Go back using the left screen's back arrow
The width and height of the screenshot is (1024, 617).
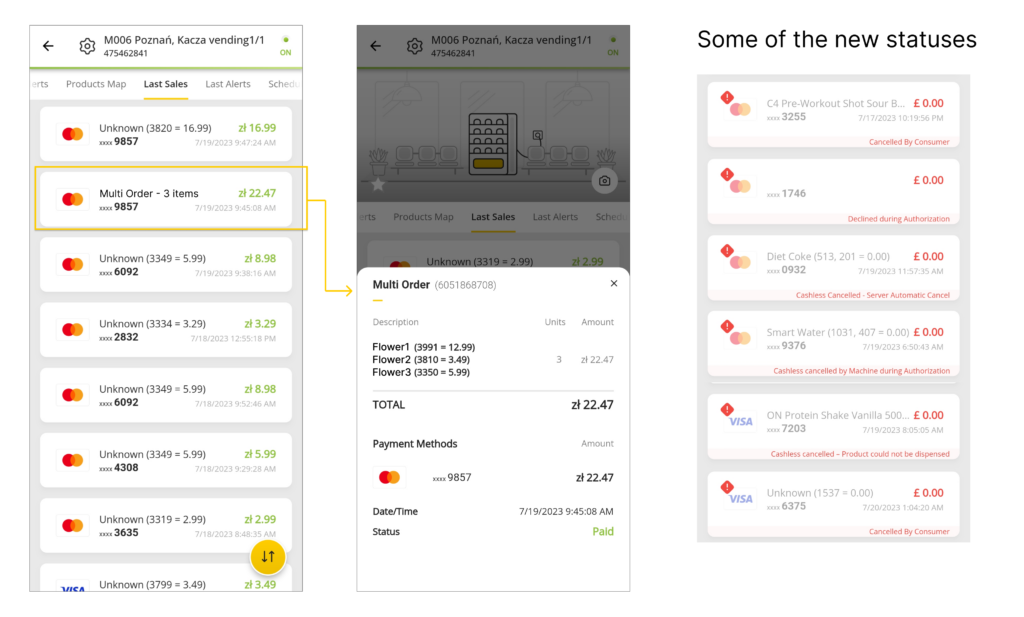(48, 46)
